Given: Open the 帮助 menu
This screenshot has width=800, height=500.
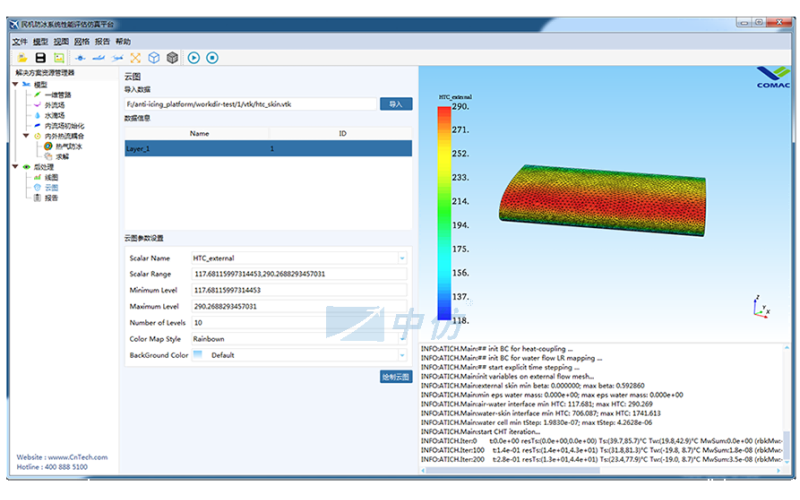Looking at the screenshot, I should tap(123, 41).
